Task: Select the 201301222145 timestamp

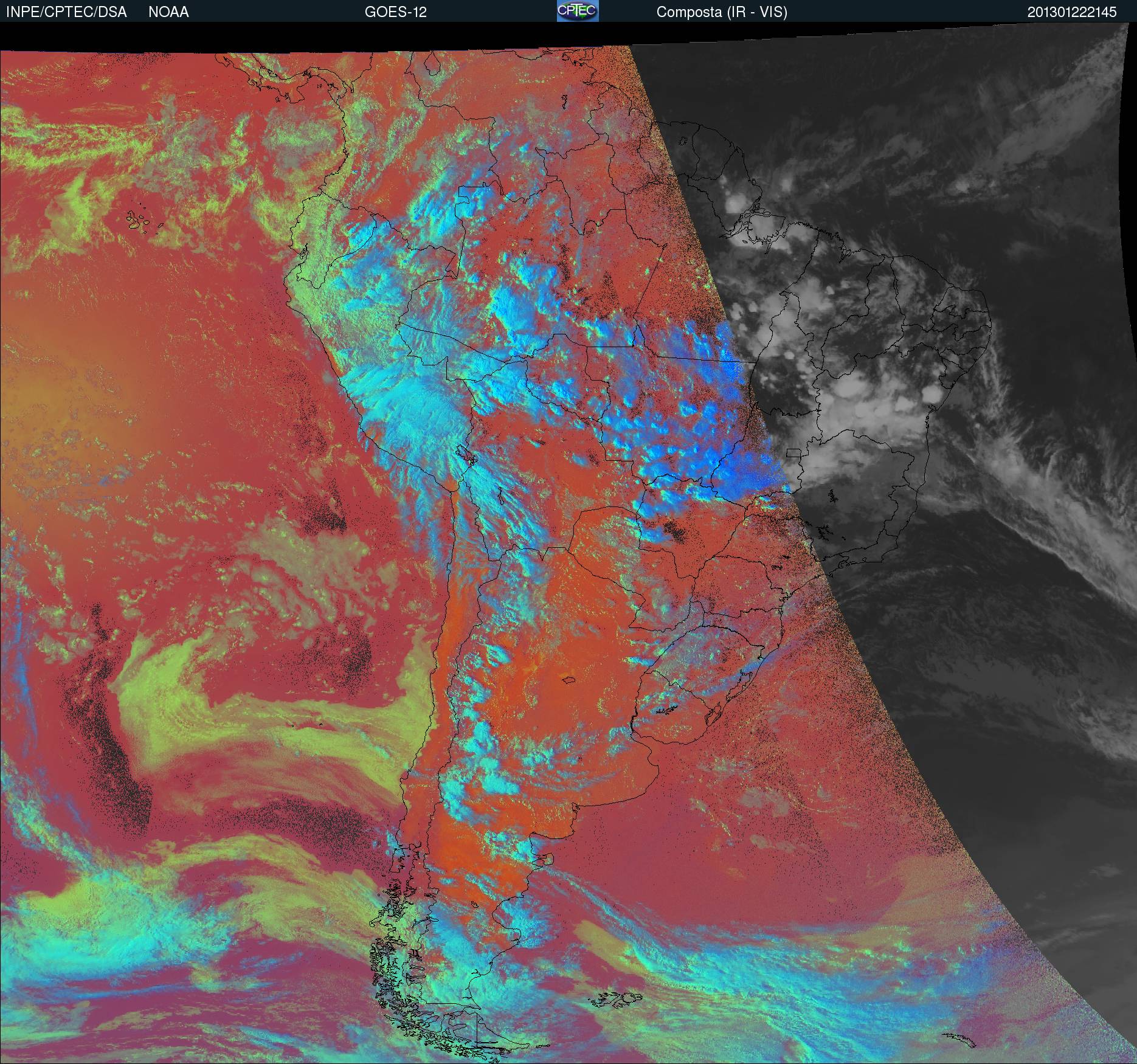Action: (x=1072, y=12)
